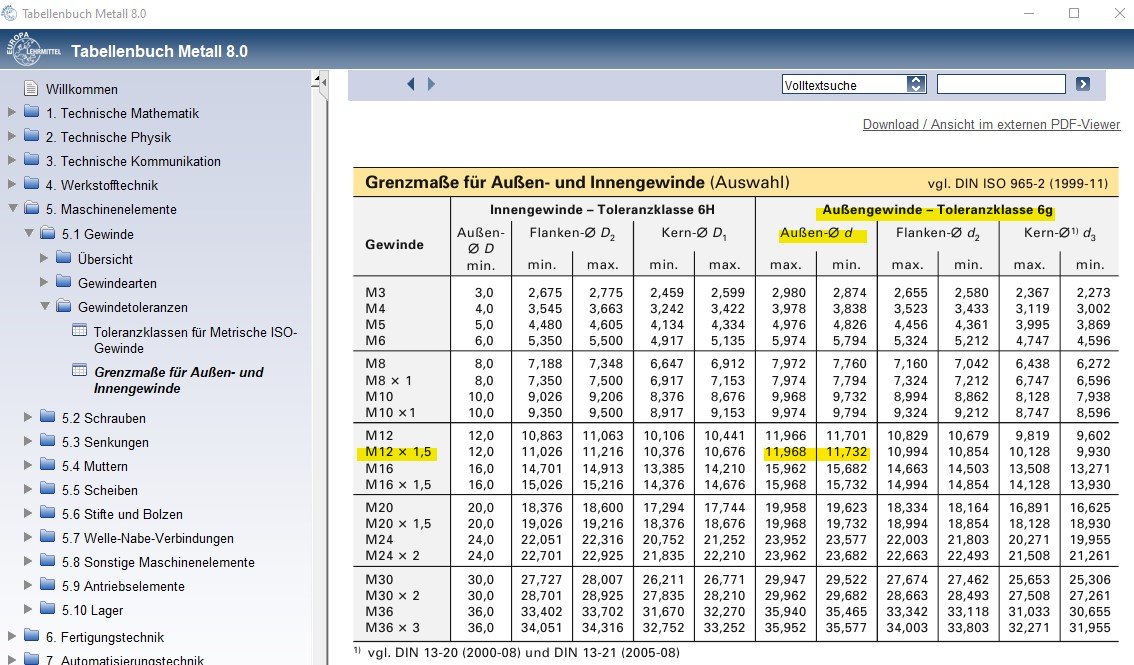
Task: Open Download / Ansicht im externen PDF-Viewer
Action: [x=991, y=124]
